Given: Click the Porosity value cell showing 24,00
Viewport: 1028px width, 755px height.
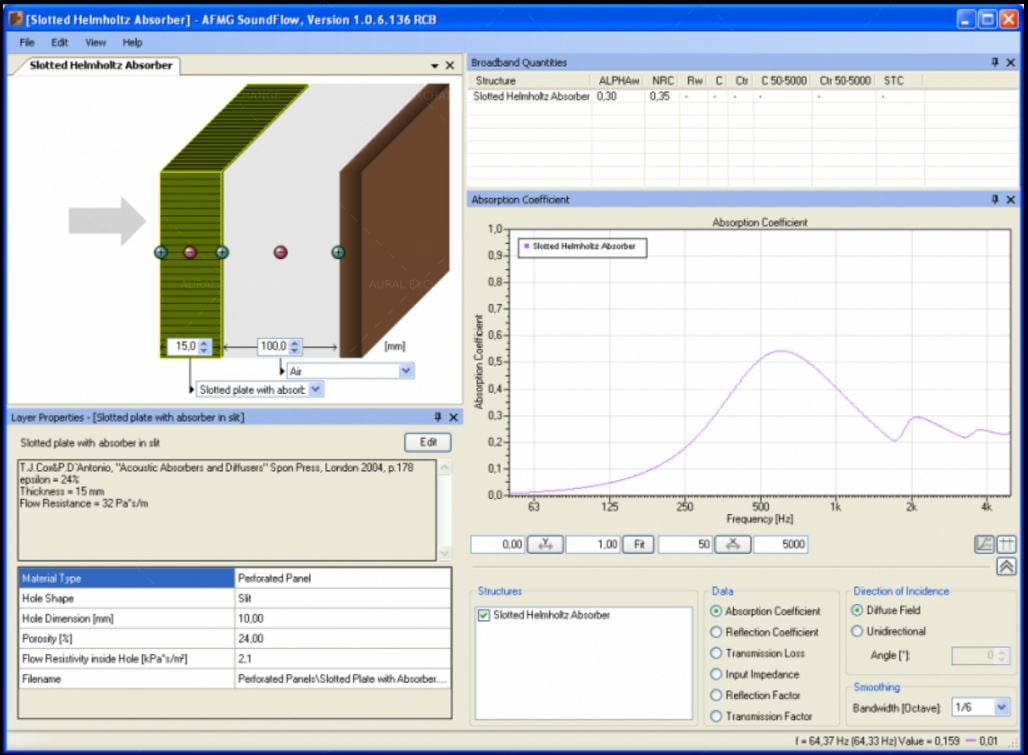Looking at the screenshot, I should 340,639.
